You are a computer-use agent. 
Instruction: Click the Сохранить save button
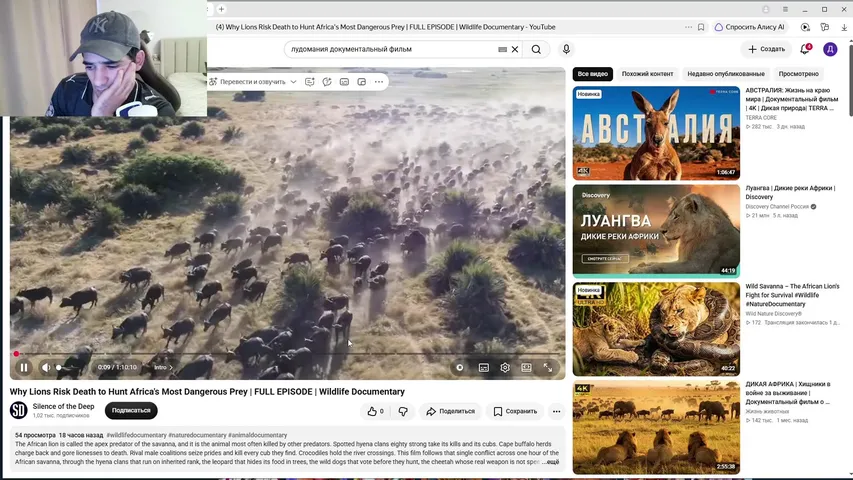(x=515, y=411)
